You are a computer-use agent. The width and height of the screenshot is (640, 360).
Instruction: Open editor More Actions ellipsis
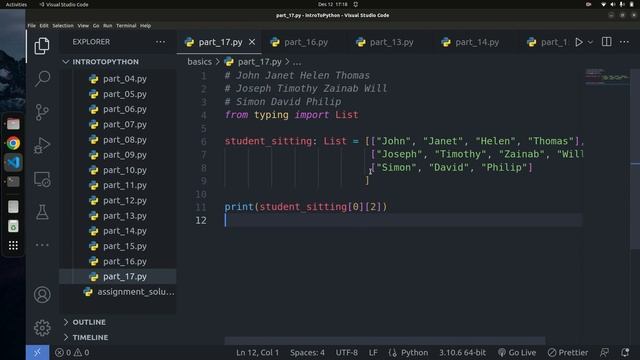coord(624,42)
